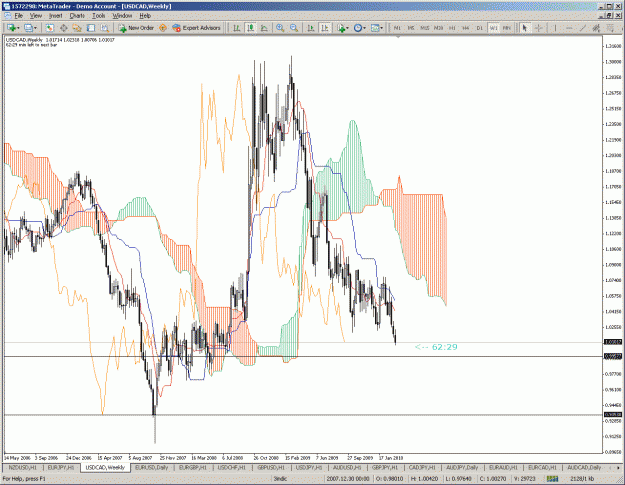The height and width of the screenshot is (485, 625).
Task: Select the Crosshair tool
Action: coord(539,28)
